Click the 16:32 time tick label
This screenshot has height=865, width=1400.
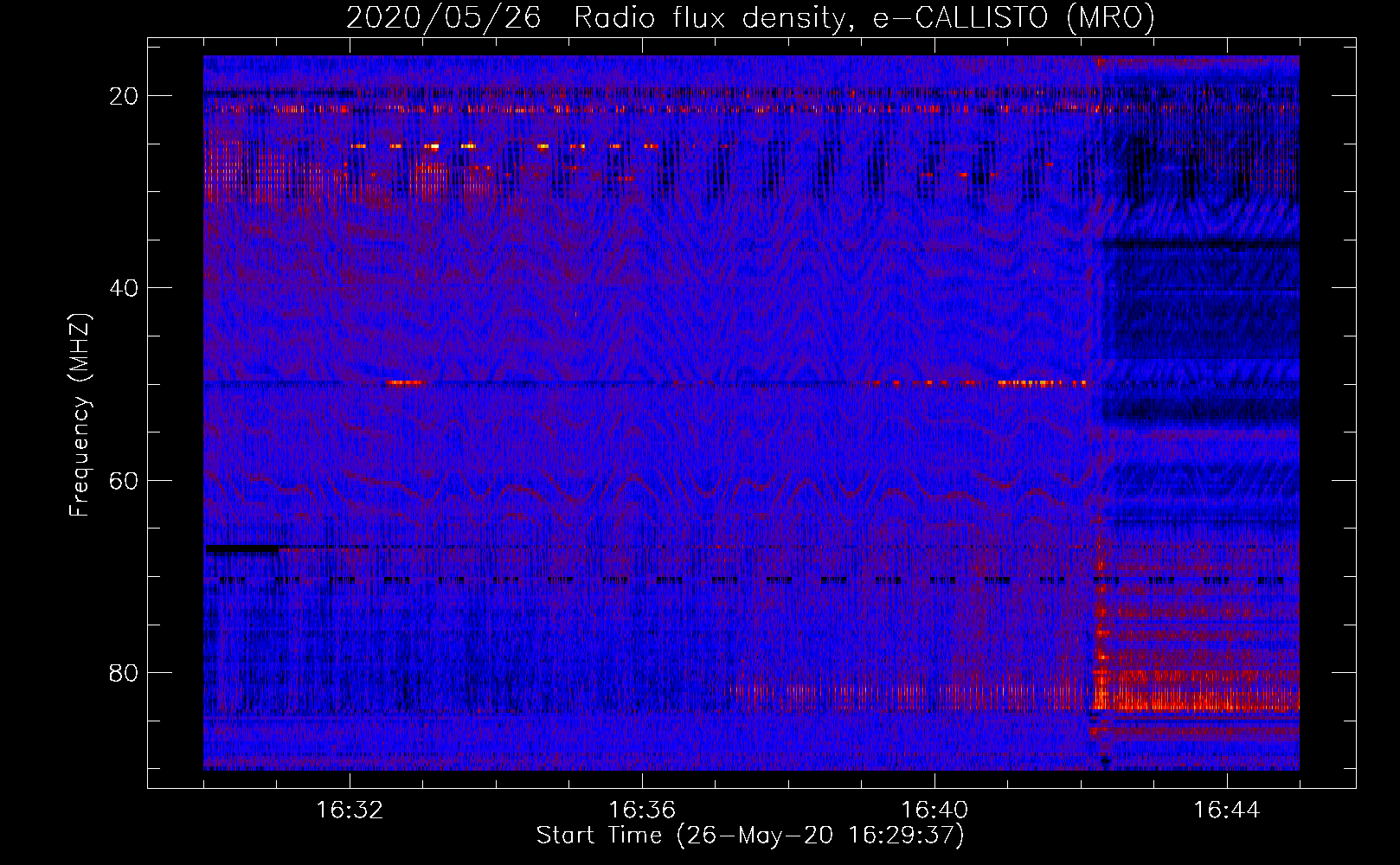tap(350, 811)
